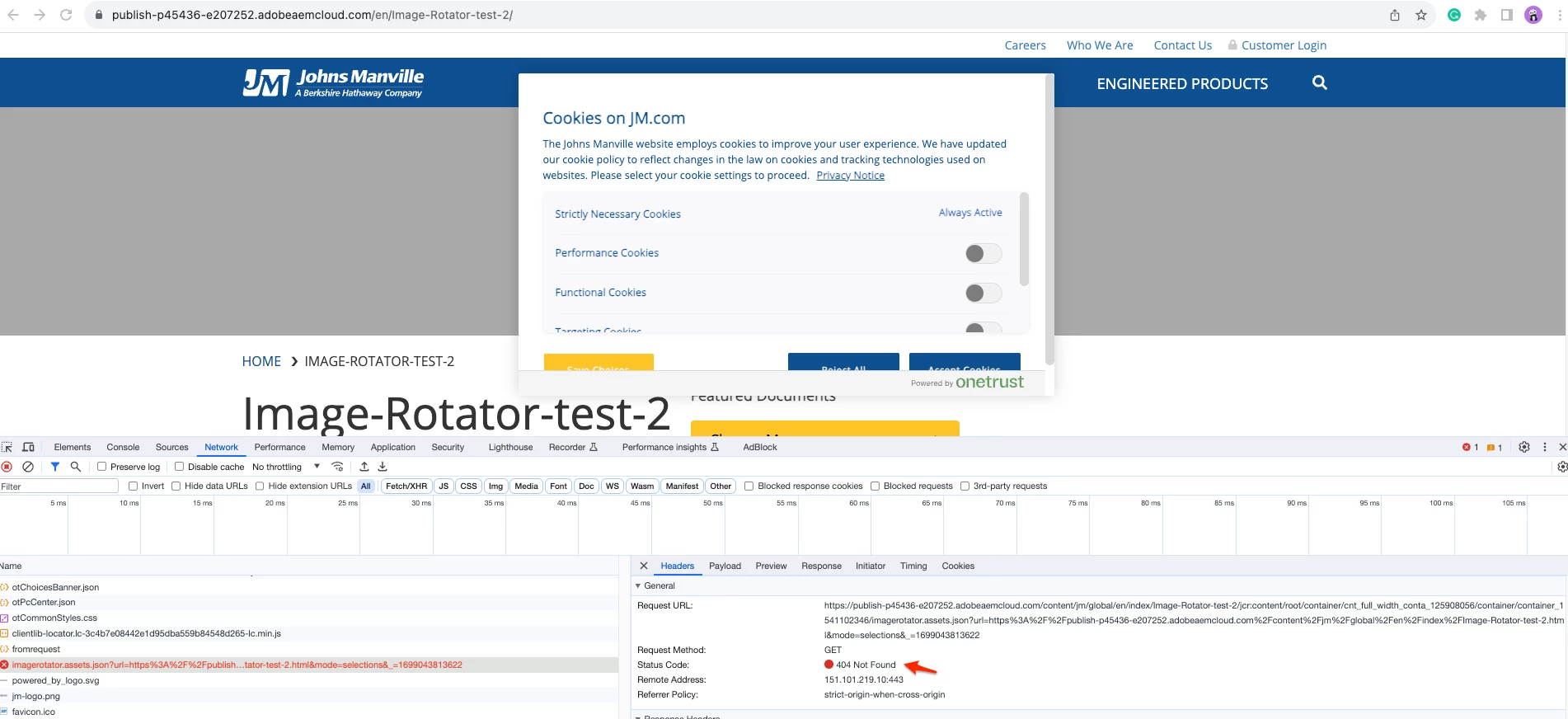Switch to the Elements DevTools tab
The image size is (1568, 719).
point(73,447)
